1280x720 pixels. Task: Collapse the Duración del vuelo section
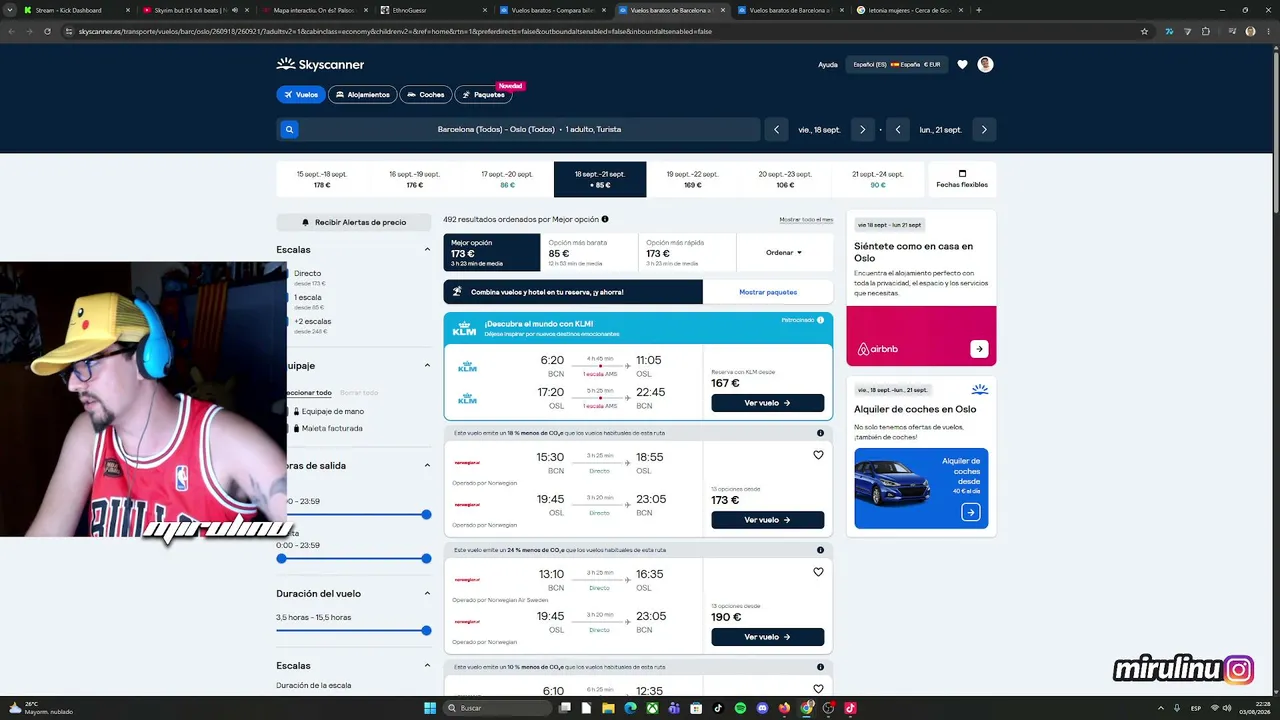[x=427, y=594]
